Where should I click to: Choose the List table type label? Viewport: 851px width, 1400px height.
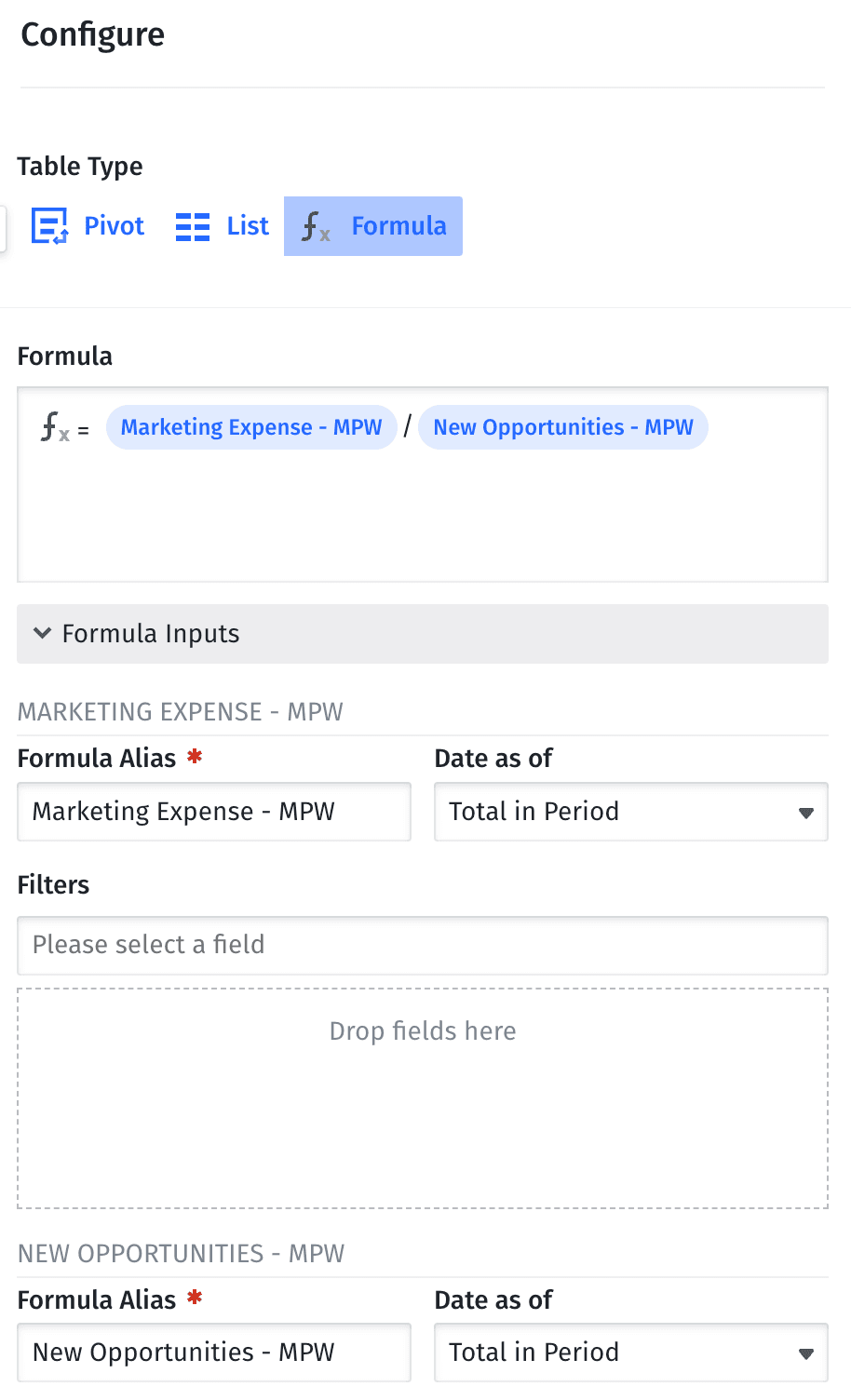point(248,226)
